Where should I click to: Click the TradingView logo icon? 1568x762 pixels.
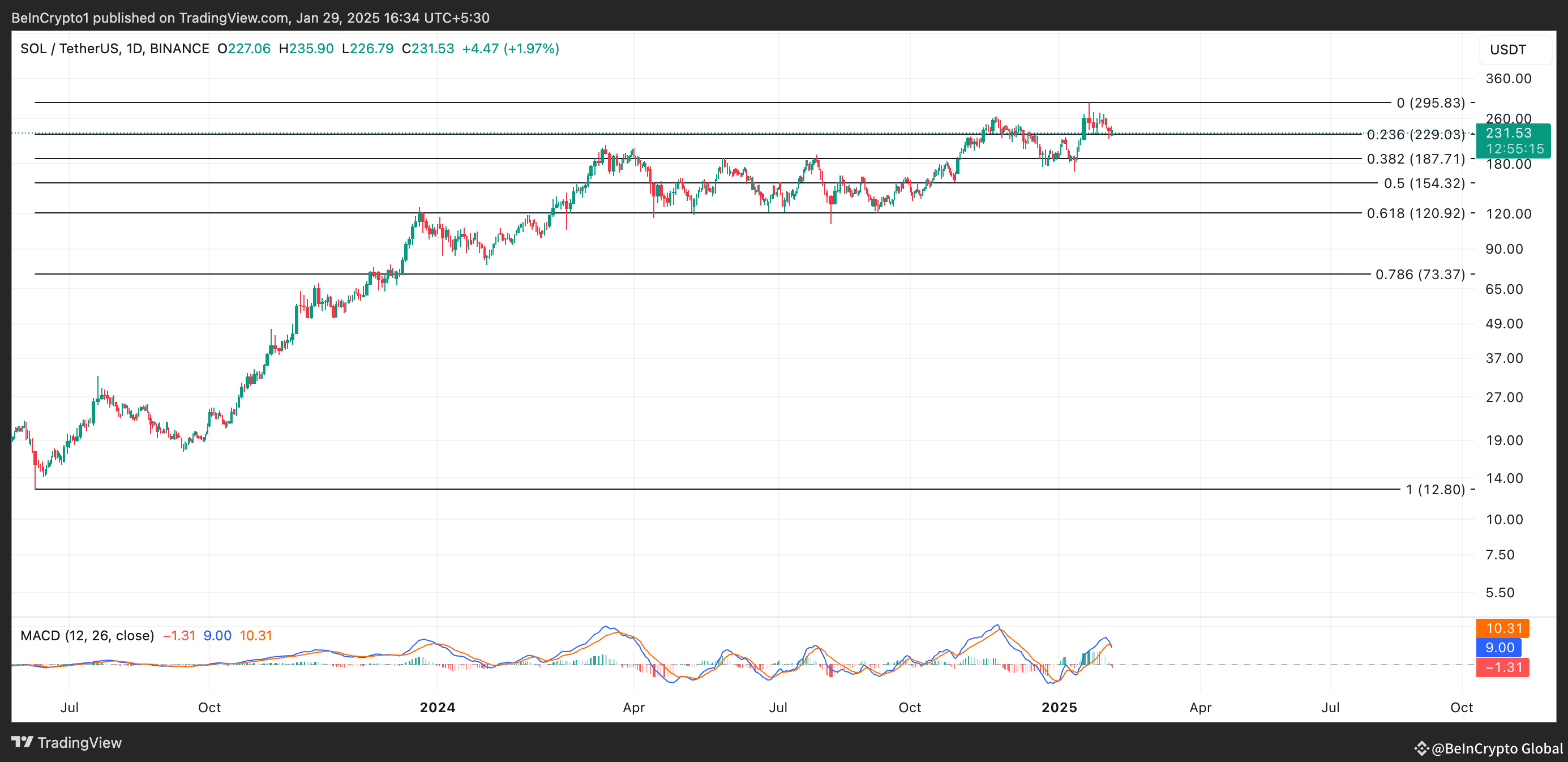(x=23, y=742)
